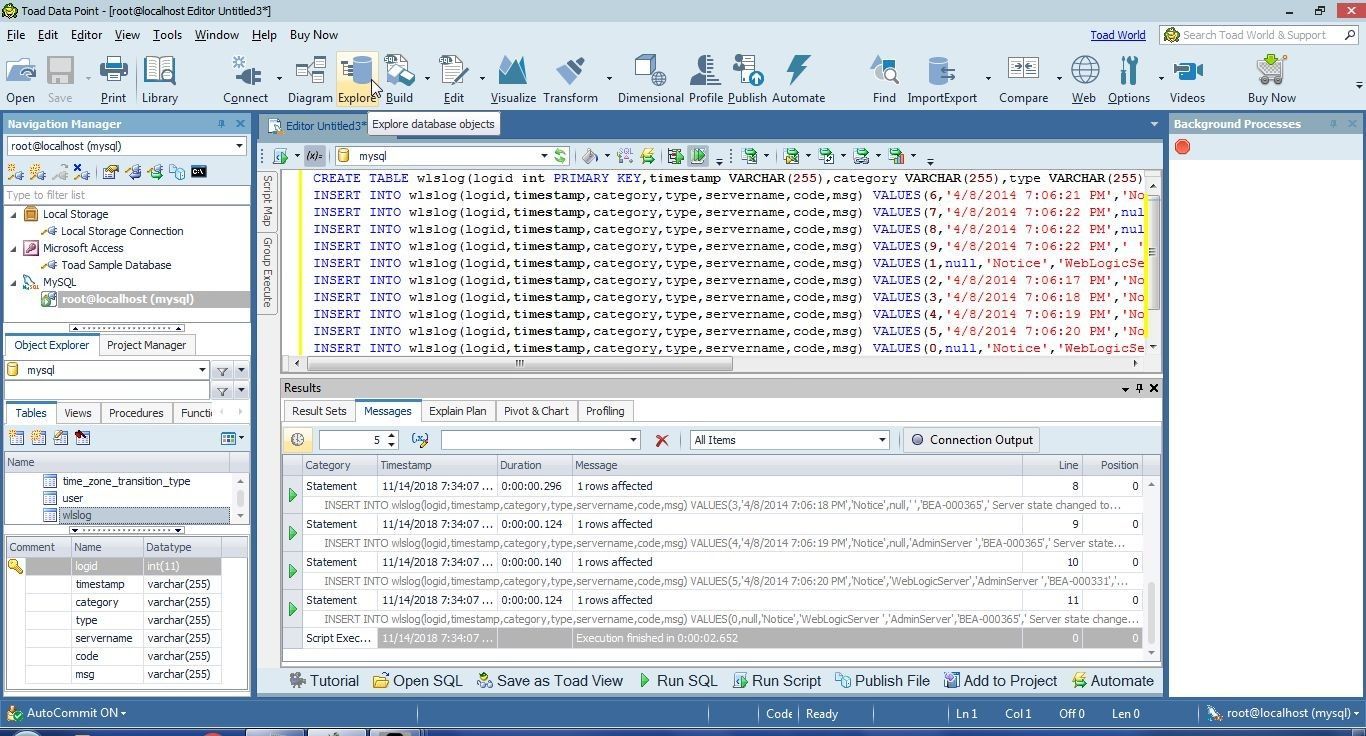This screenshot has height=736, width=1366.
Task: Click the Find binoculars icon
Action: 884,79
